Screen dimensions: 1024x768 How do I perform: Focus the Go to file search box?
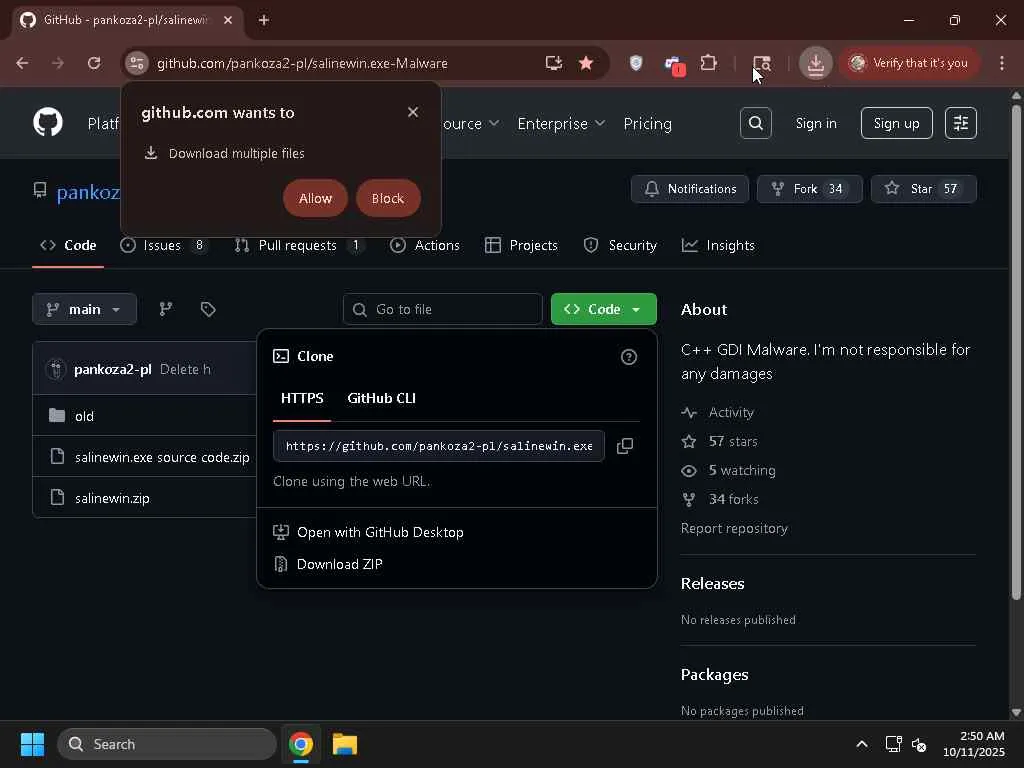click(442, 309)
